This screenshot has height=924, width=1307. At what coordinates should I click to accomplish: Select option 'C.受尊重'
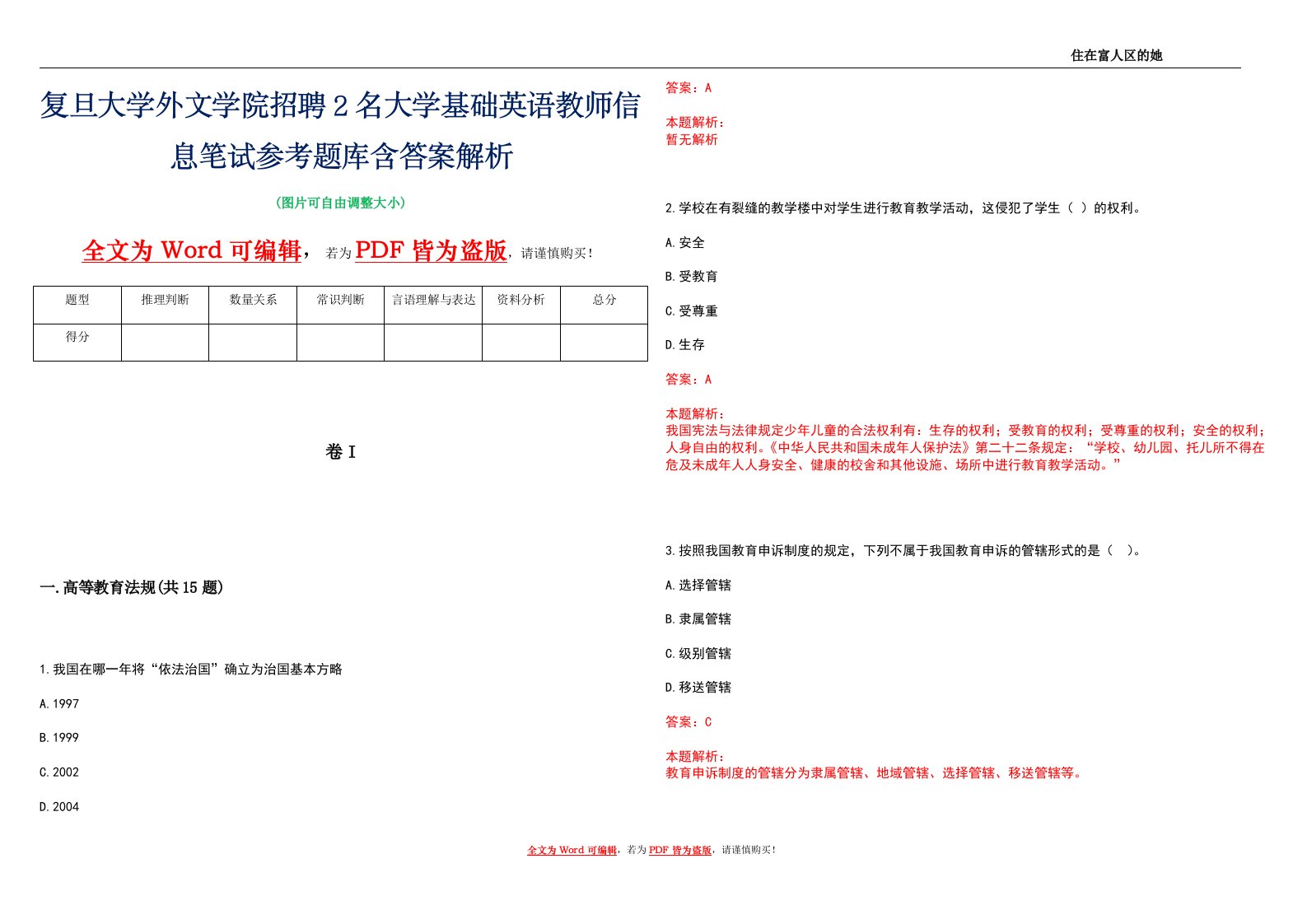click(692, 311)
